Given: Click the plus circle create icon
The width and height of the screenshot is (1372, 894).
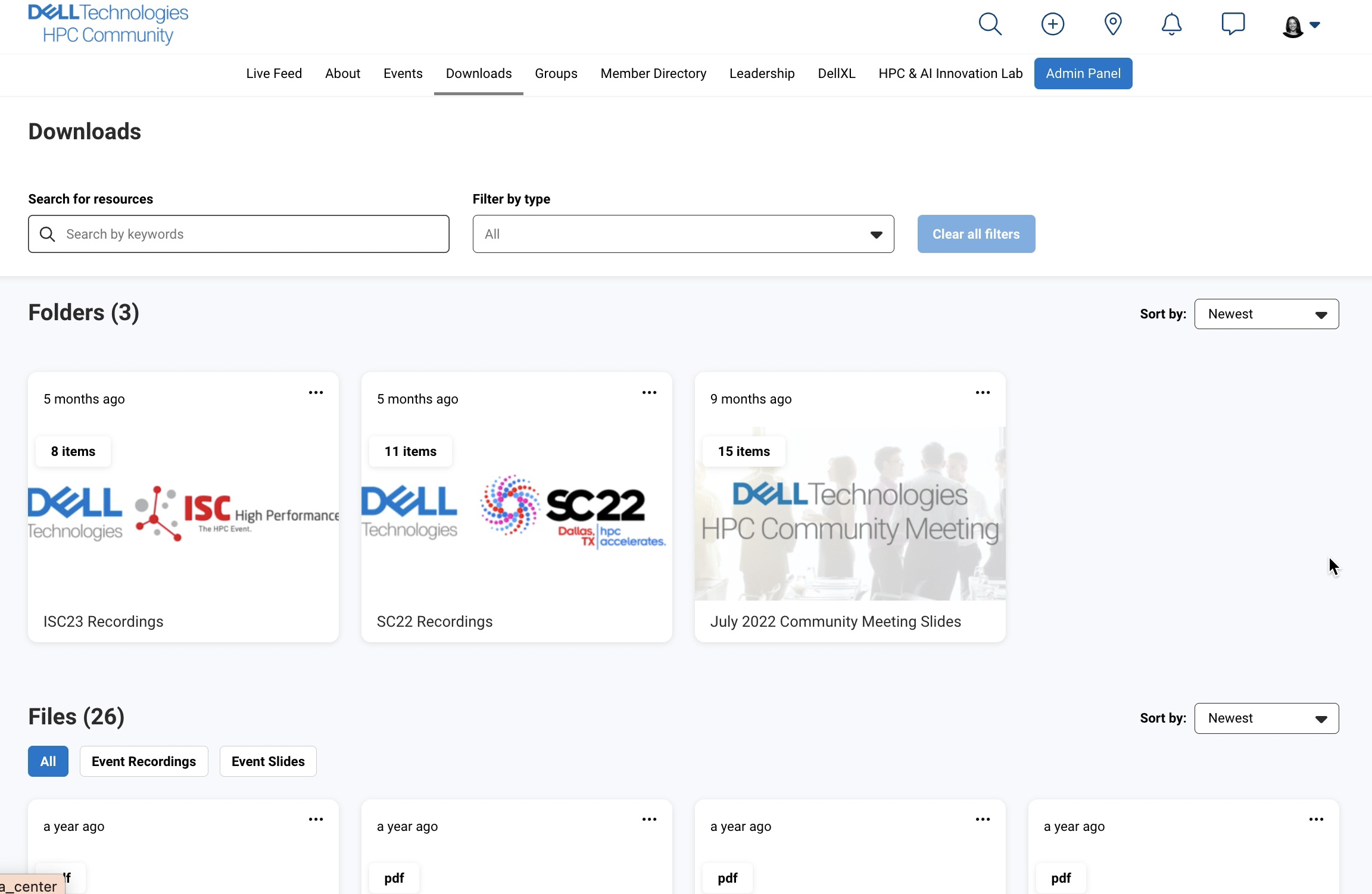Looking at the screenshot, I should [1052, 24].
